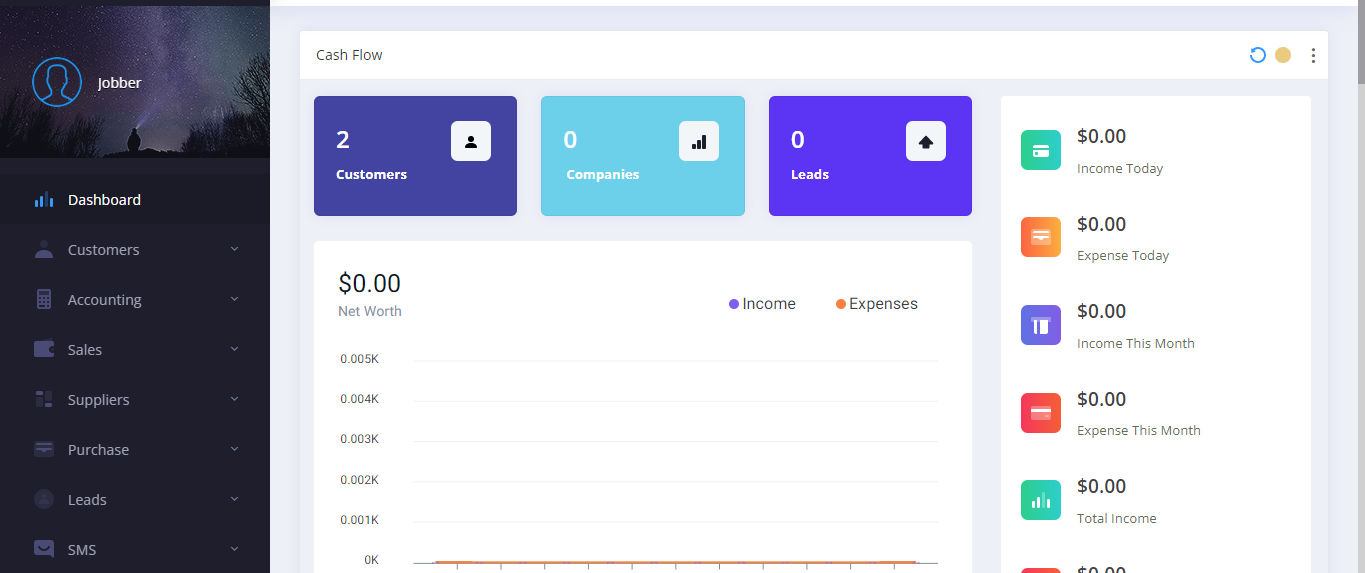Click the orange Expense Today icon
Image resolution: width=1365 pixels, height=573 pixels.
coord(1041,237)
